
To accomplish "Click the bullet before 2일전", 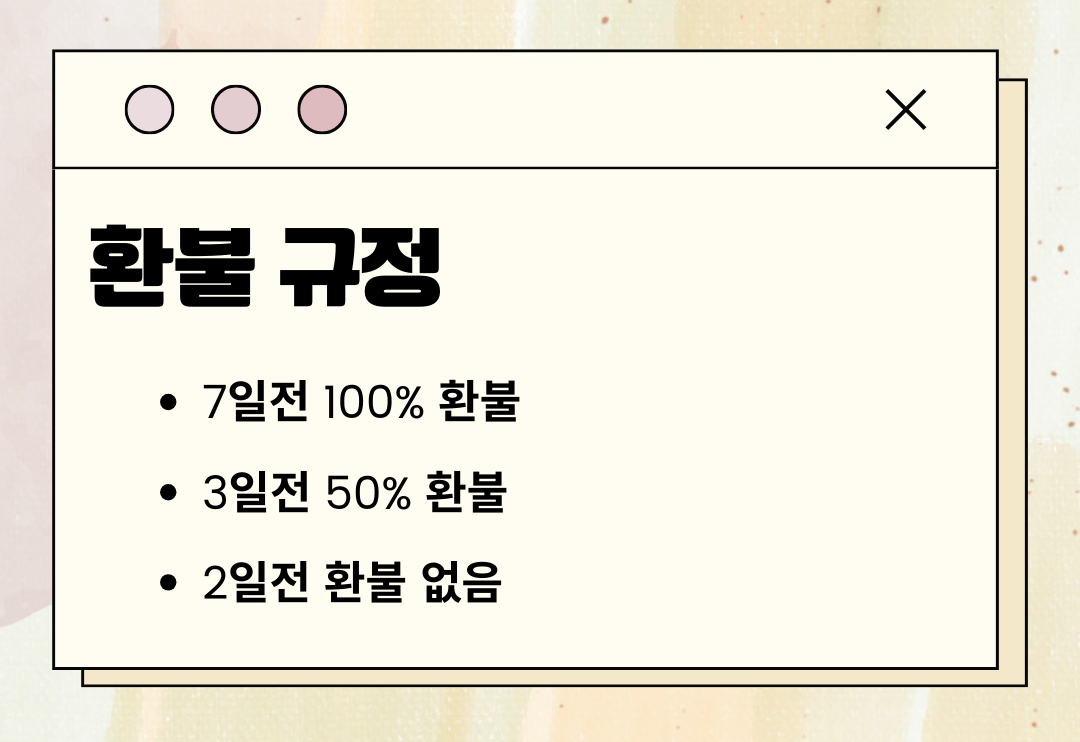I will pos(168,582).
